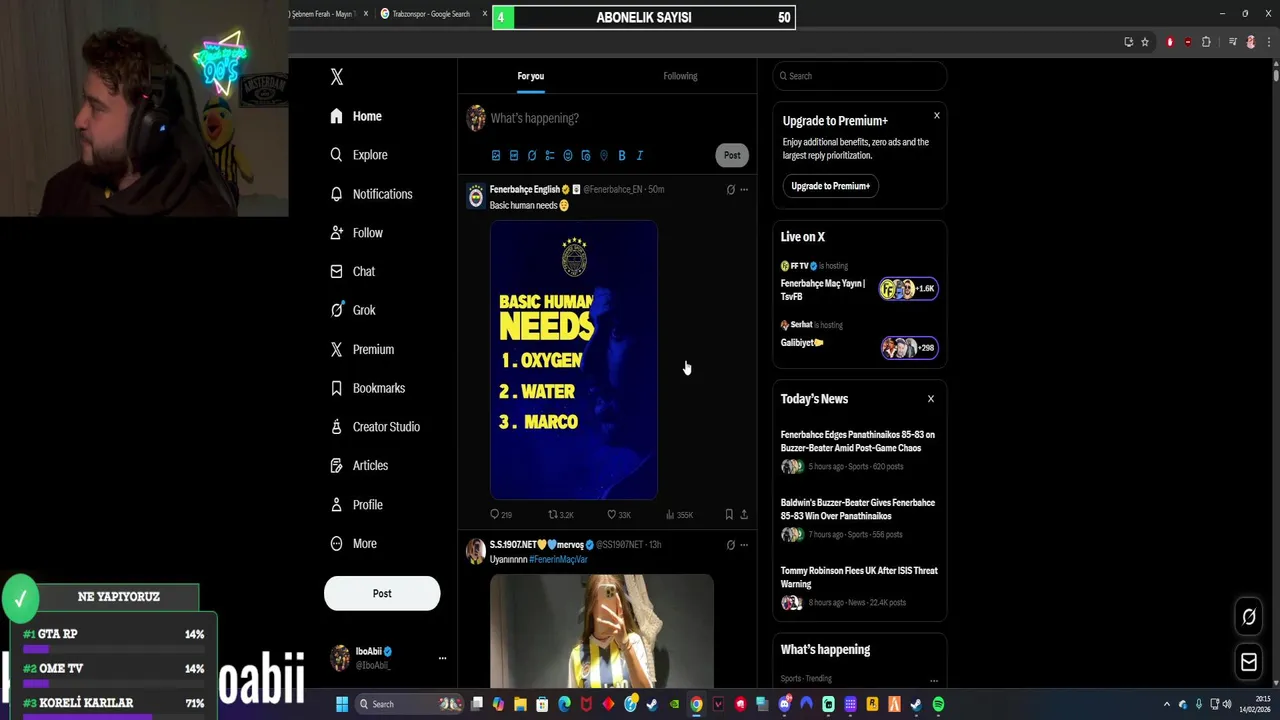Open #FenerinMaçıVar hashtag link
1280x720 pixels.
[x=558, y=559]
